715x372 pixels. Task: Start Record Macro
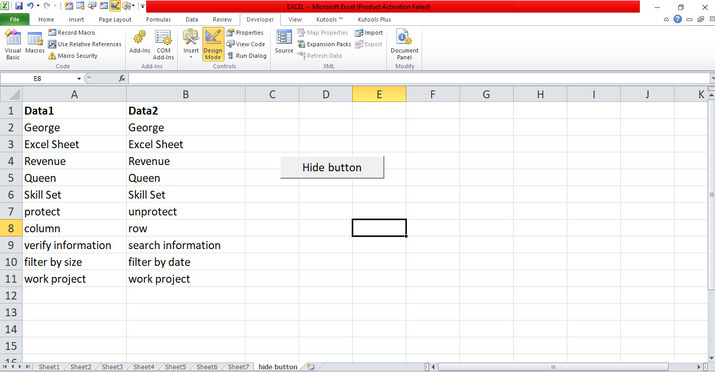tap(72, 32)
